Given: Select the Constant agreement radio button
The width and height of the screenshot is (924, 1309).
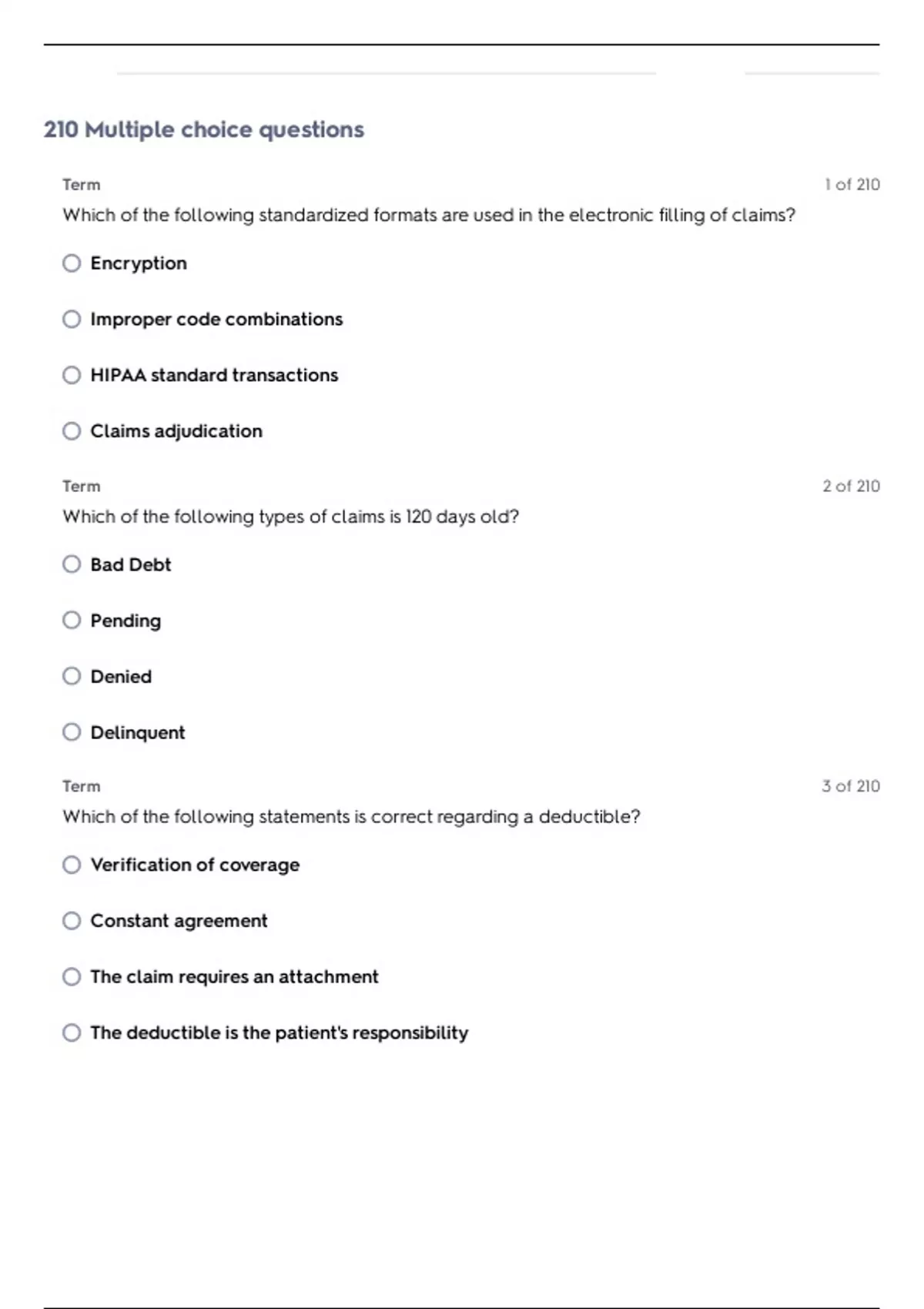Looking at the screenshot, I should pos(72,921).
